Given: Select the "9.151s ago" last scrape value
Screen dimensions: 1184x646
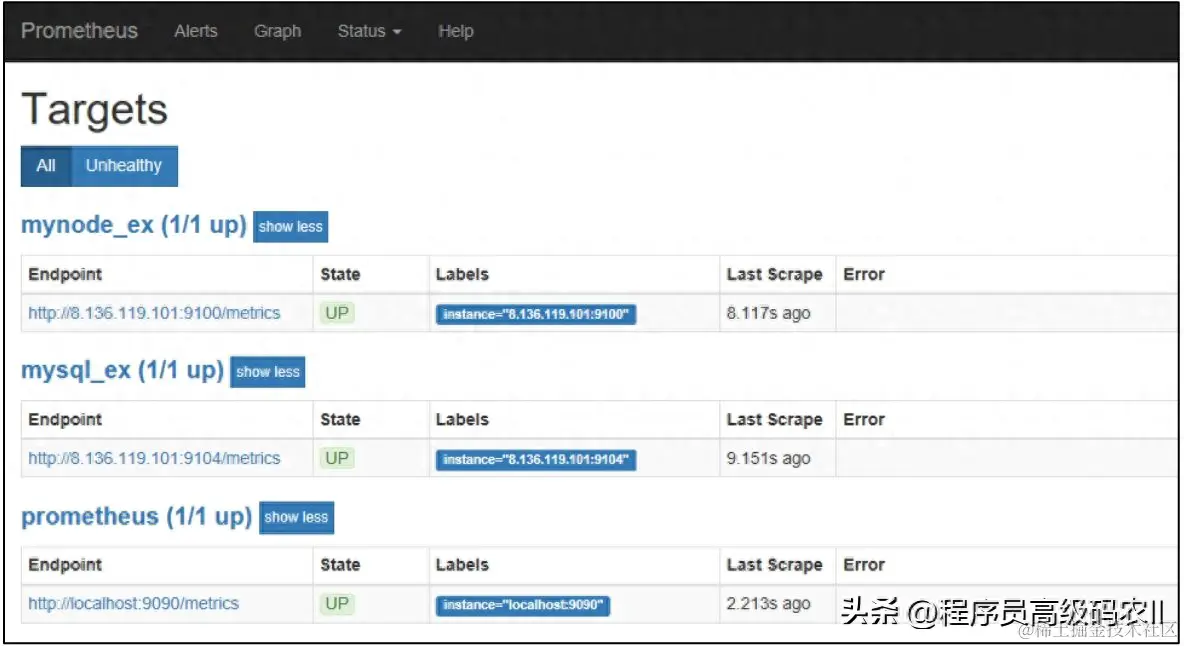Looking at the screenshot, I should pos(768,459).
